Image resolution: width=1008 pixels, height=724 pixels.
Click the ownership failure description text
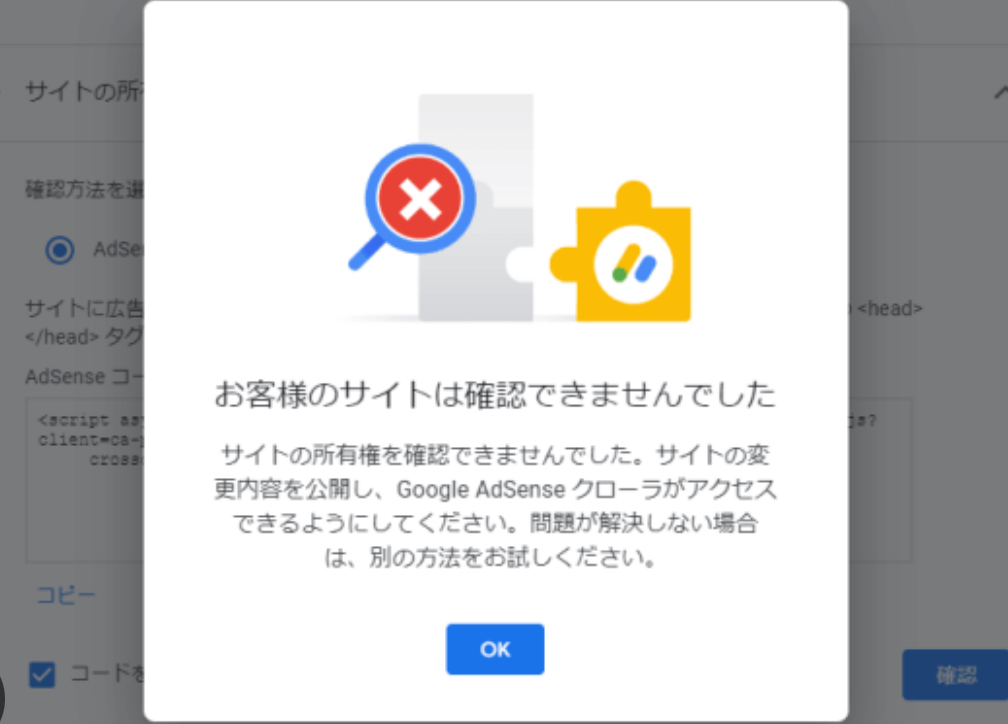tap(495, 505)
